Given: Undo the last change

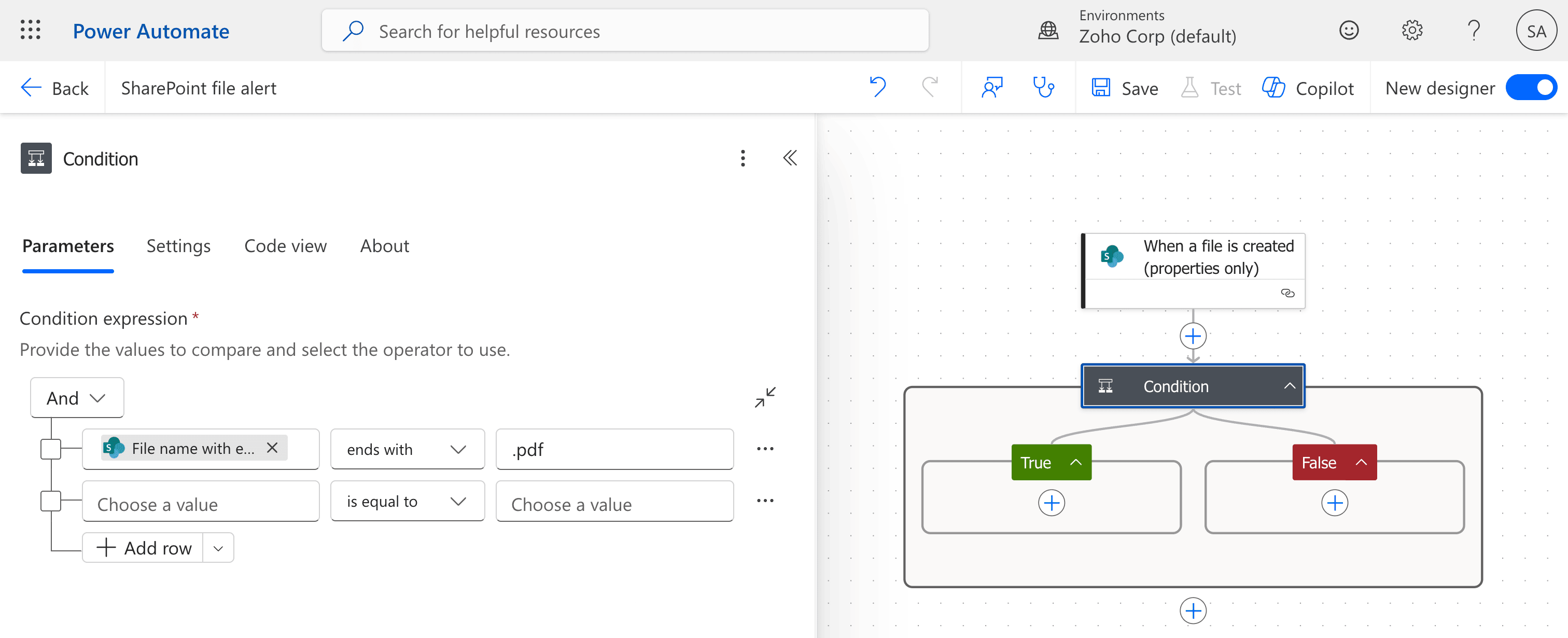Looking at the screenshot, I should click(x=878, y=87).
